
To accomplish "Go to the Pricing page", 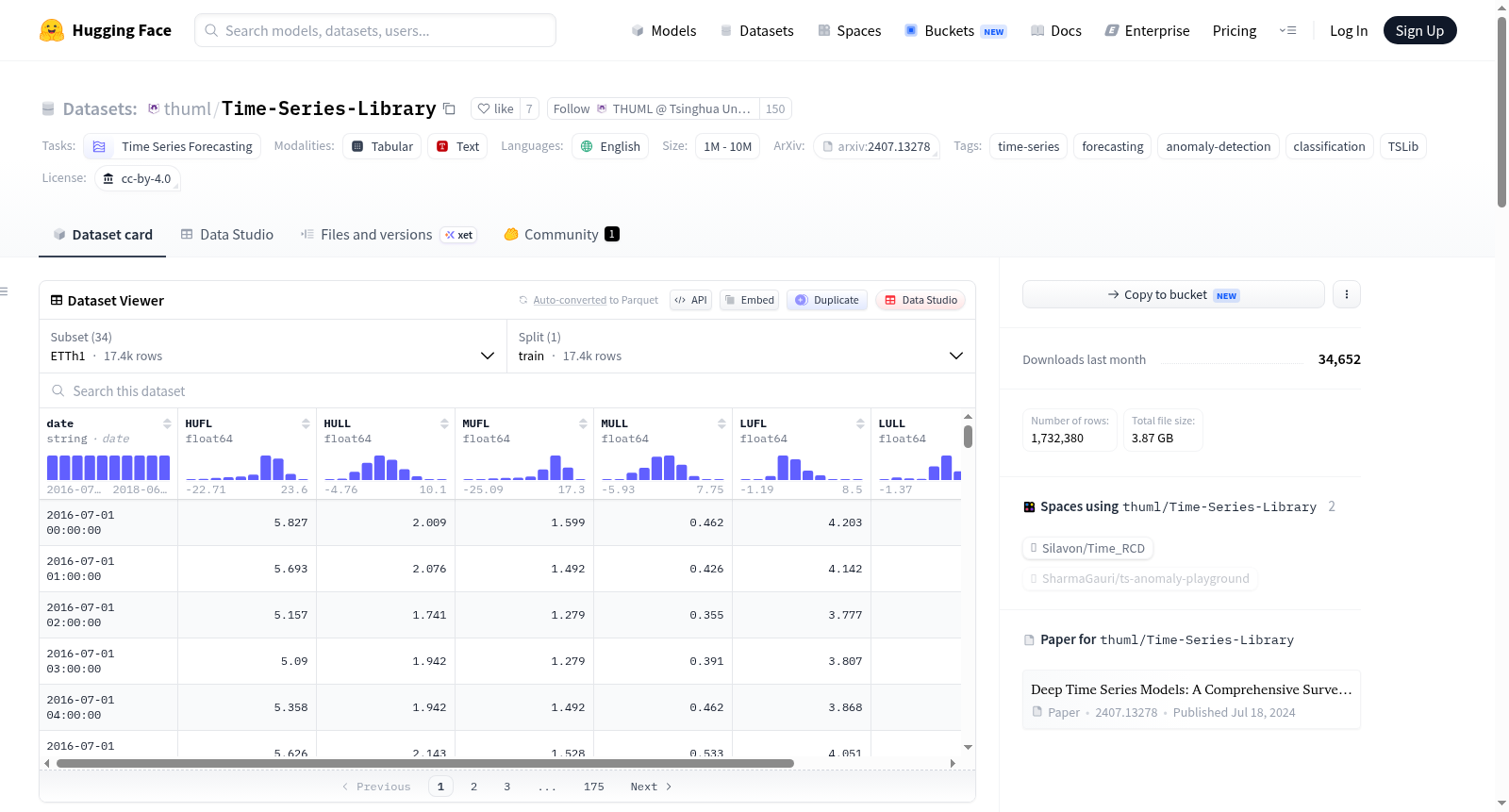I will pos(1235,31).
